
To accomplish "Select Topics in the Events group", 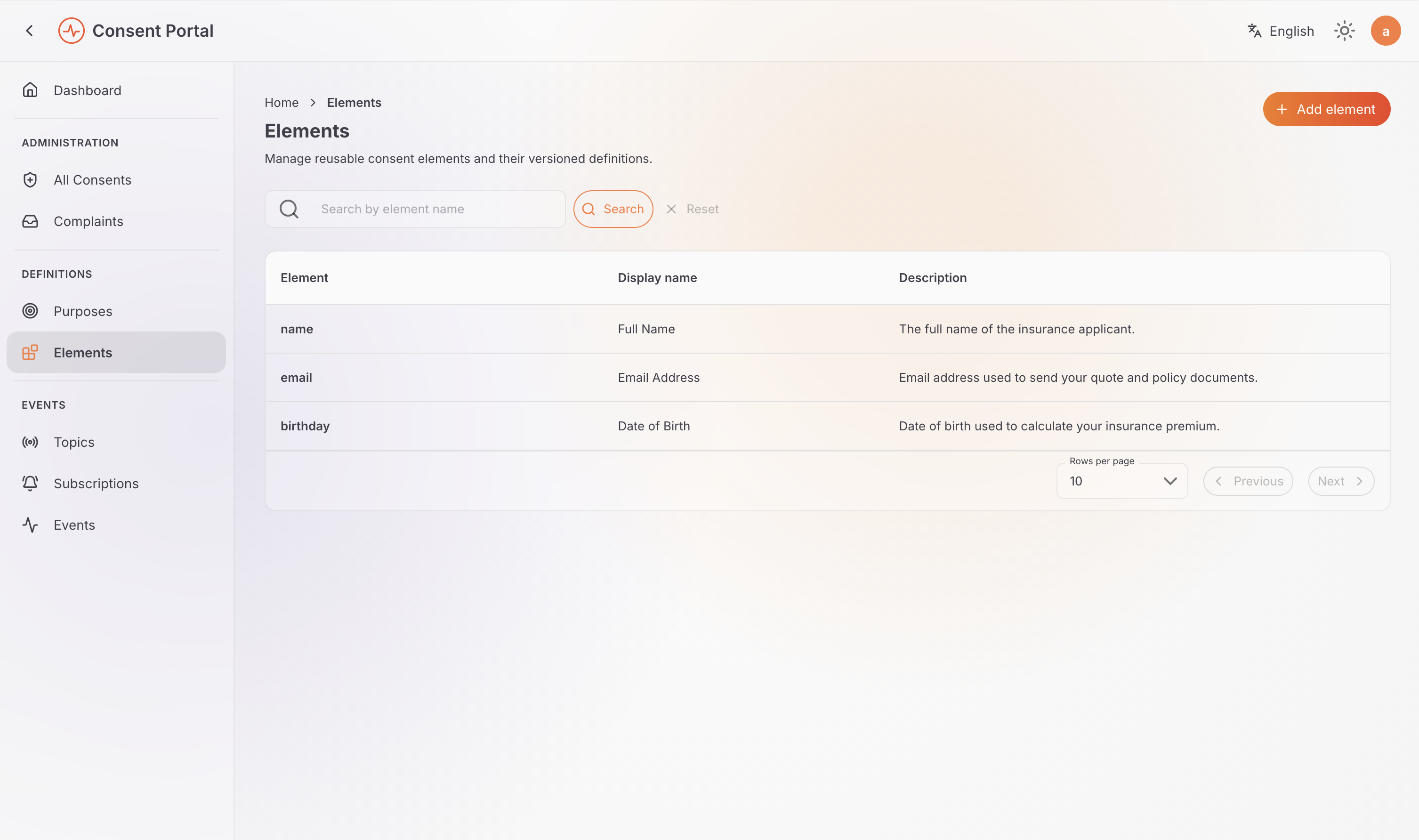I will [116, 442].
